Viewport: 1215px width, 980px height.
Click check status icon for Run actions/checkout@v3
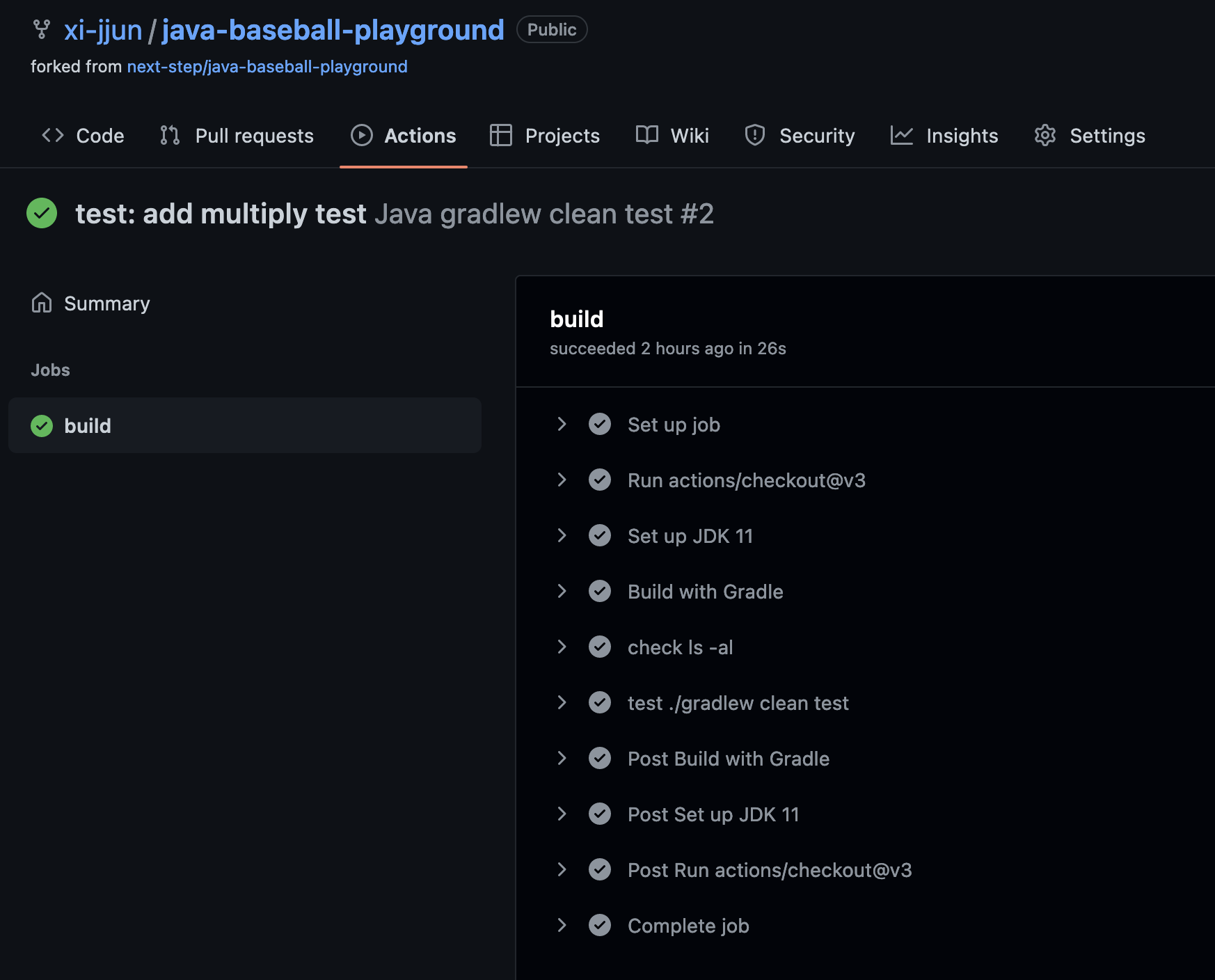pos(600,480)
